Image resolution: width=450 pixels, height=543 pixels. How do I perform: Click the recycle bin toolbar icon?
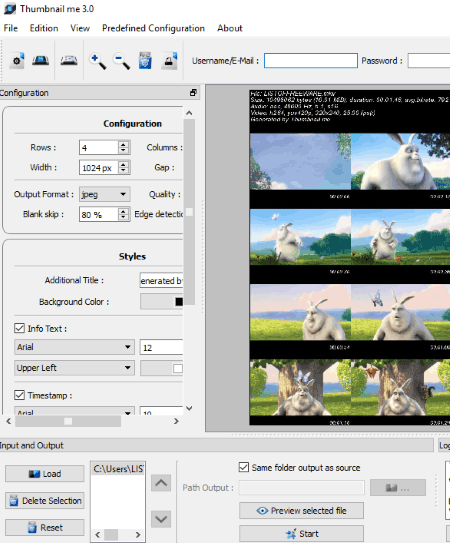[x=145, y=61]
